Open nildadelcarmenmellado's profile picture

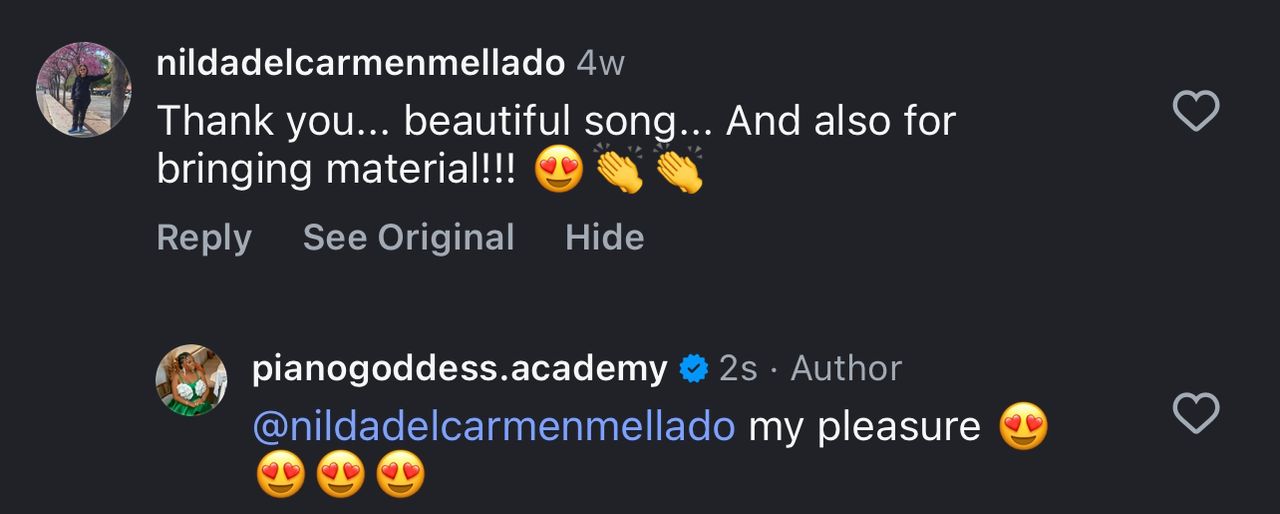coord(84,89)
